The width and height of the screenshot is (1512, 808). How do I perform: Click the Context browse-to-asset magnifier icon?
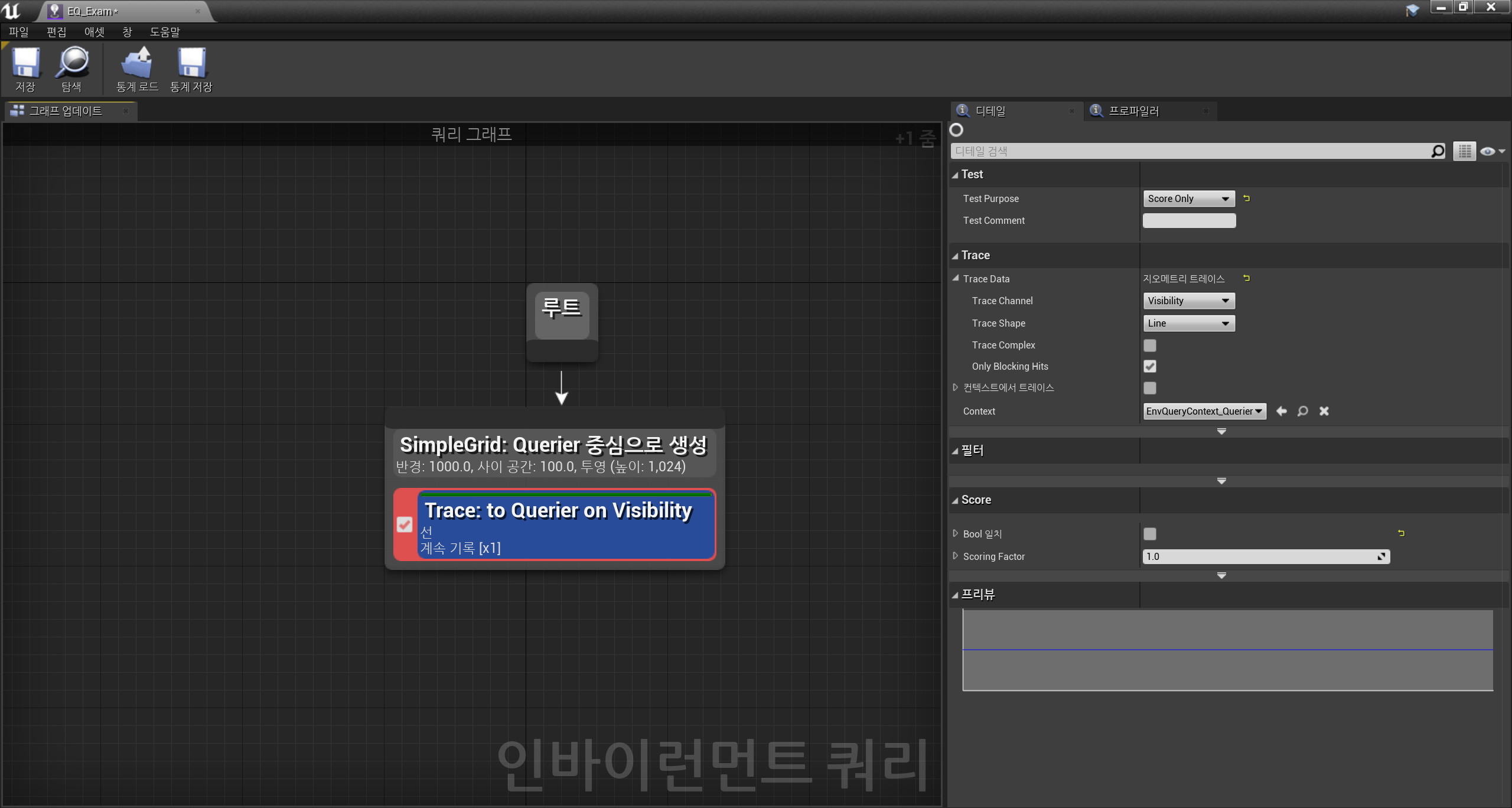click(x=1302, y=411)
